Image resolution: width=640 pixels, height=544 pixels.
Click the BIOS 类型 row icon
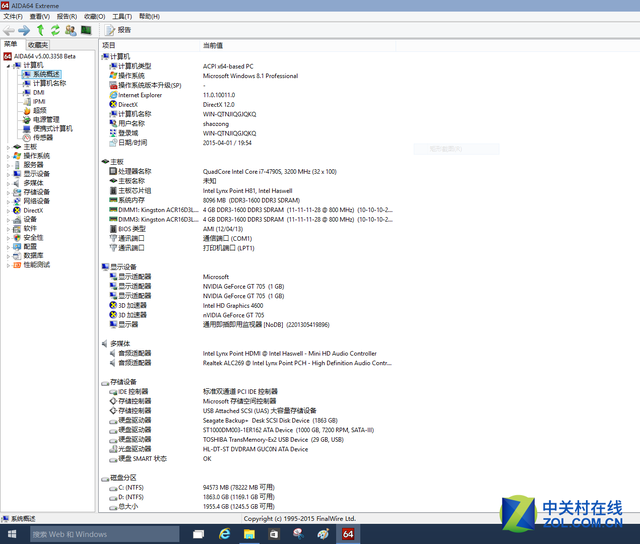[113, 229]
